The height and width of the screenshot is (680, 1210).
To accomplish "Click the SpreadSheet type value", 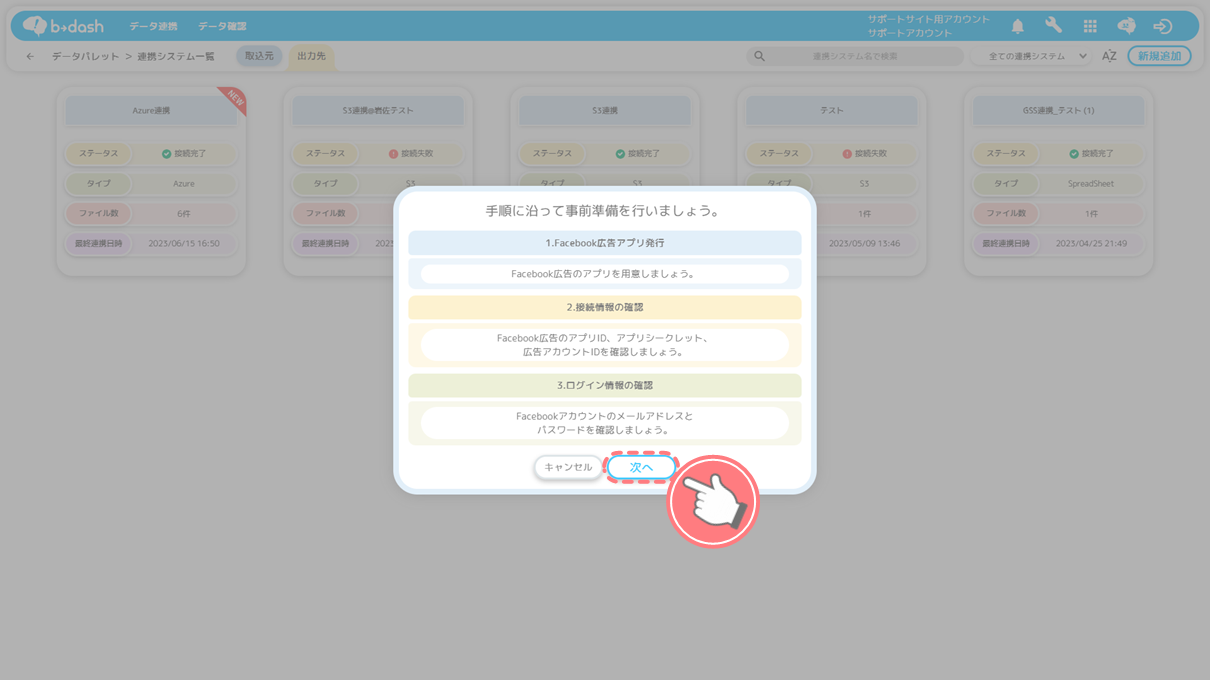I will pyautogui.click(x=1090, y=184).
